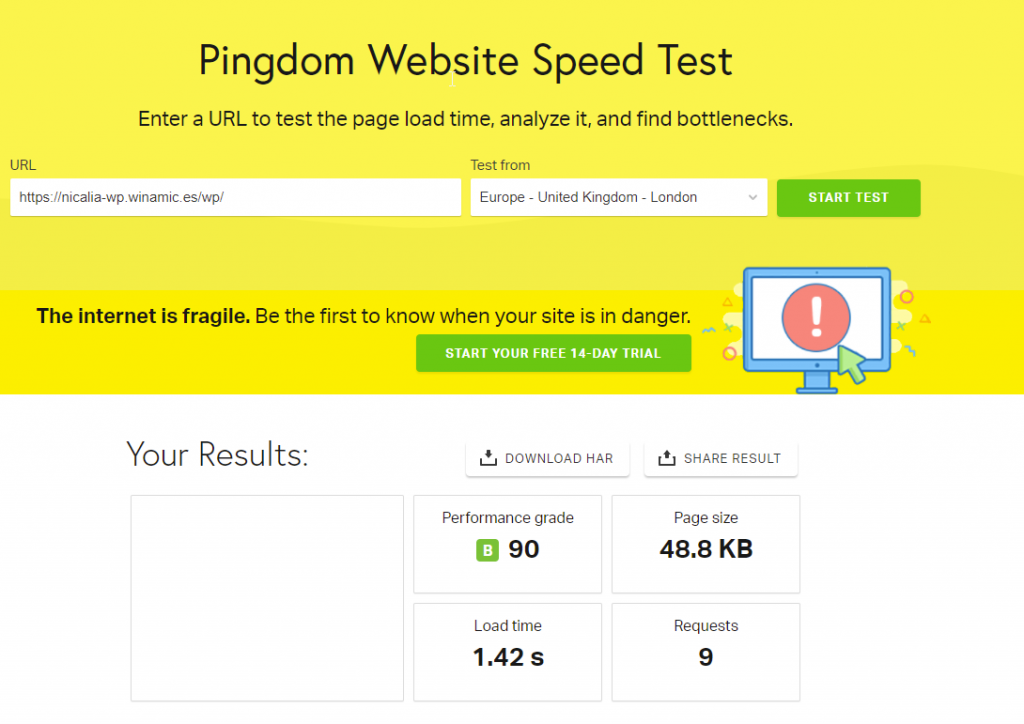Click the share icon beside Share Result
Viewport: 1024px width, 724px height.
point(667,458)
